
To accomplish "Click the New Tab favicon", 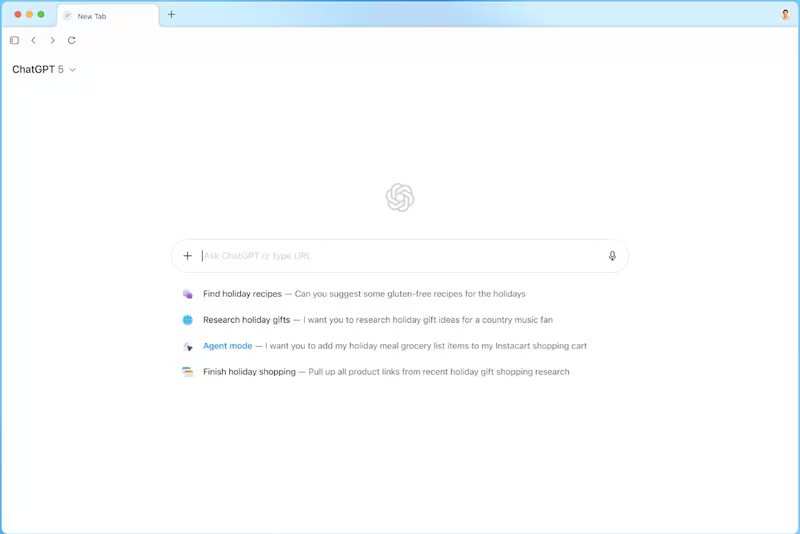I will (x=67, y=16).
